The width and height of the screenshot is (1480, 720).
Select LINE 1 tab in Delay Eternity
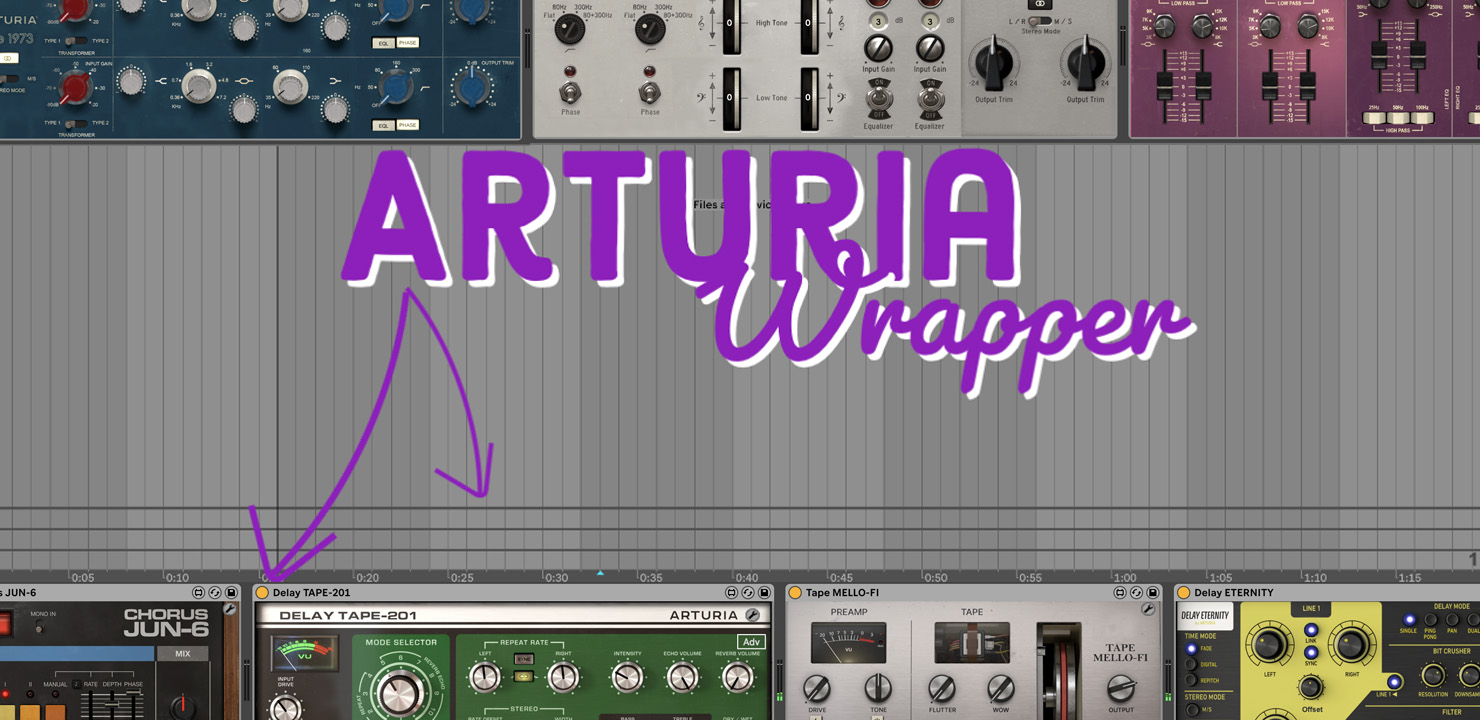point(1310,608)
